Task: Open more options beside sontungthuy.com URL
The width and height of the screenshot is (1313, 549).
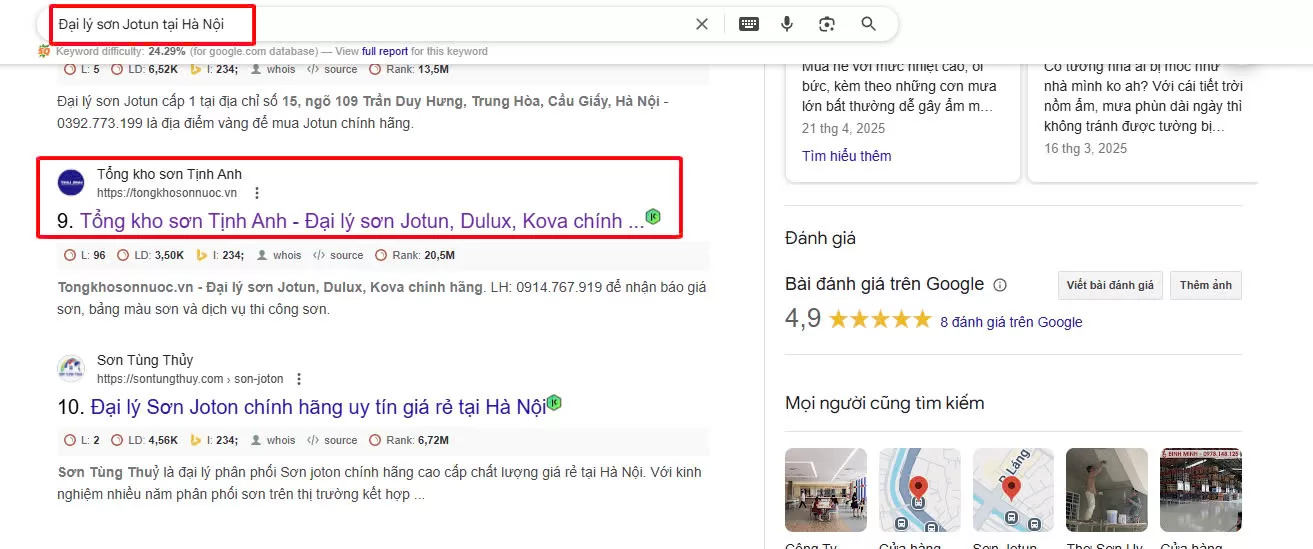Action: pyautogui.click(x=298, y=379)
